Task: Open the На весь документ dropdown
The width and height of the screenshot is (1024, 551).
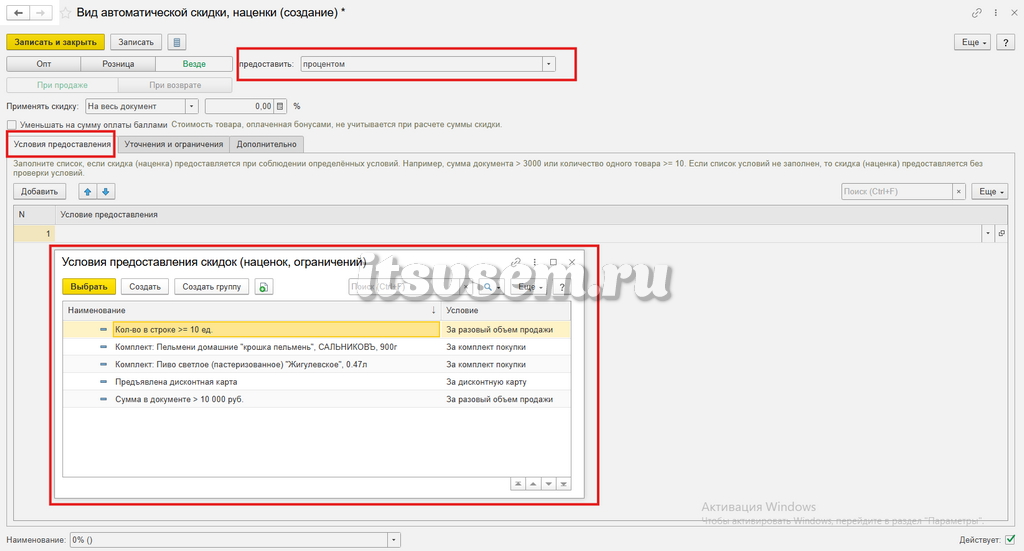Action: coord(191,106)
